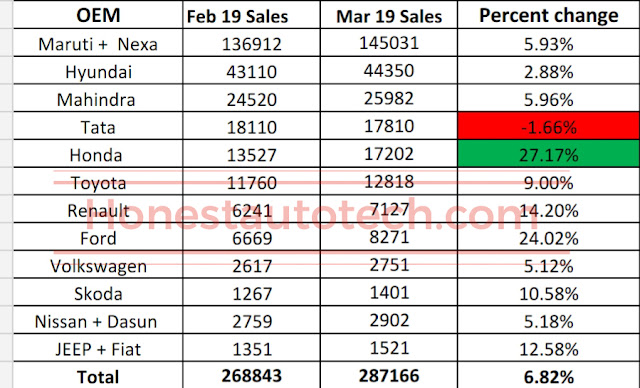
Task: Click the green 27.17% cell
Action: 549,154
